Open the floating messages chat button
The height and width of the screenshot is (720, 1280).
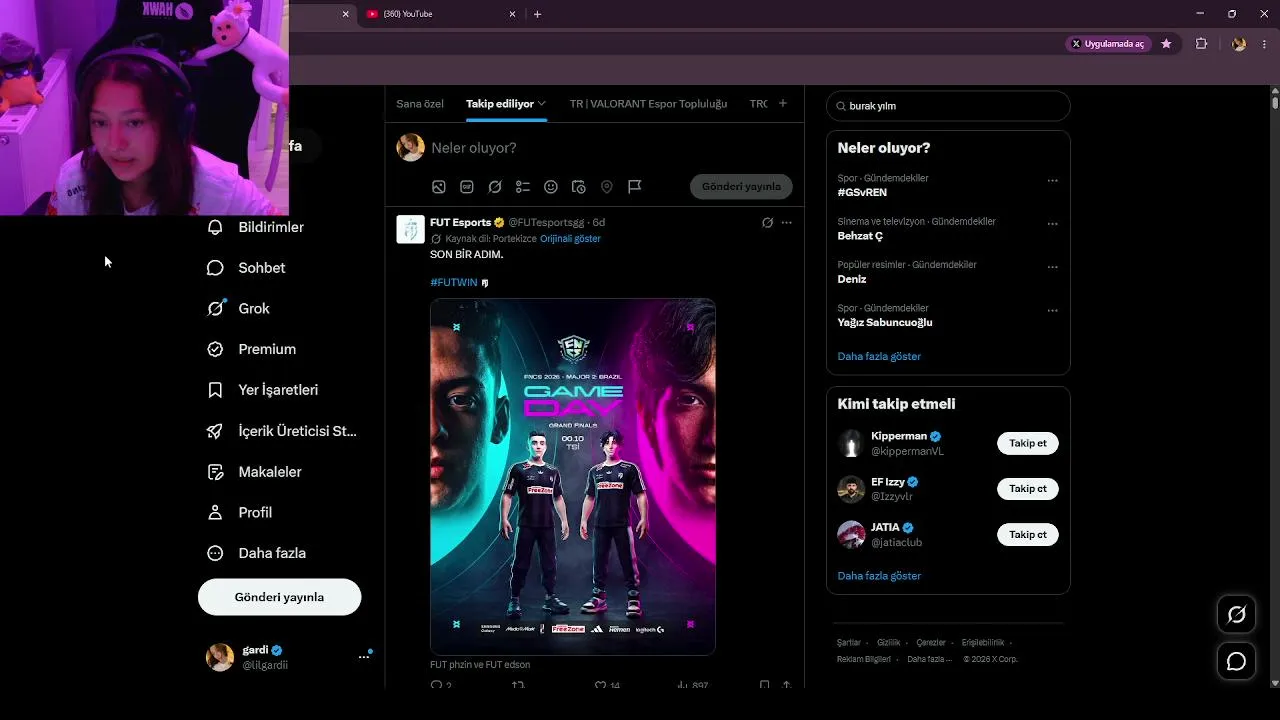click(1236, 661)
